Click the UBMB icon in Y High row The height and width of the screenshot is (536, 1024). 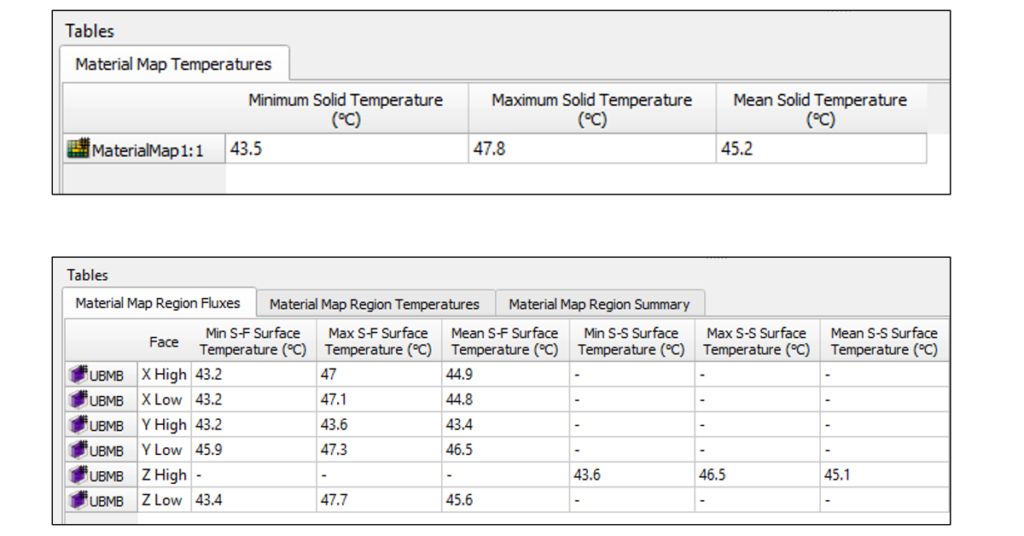coord(78,424)
